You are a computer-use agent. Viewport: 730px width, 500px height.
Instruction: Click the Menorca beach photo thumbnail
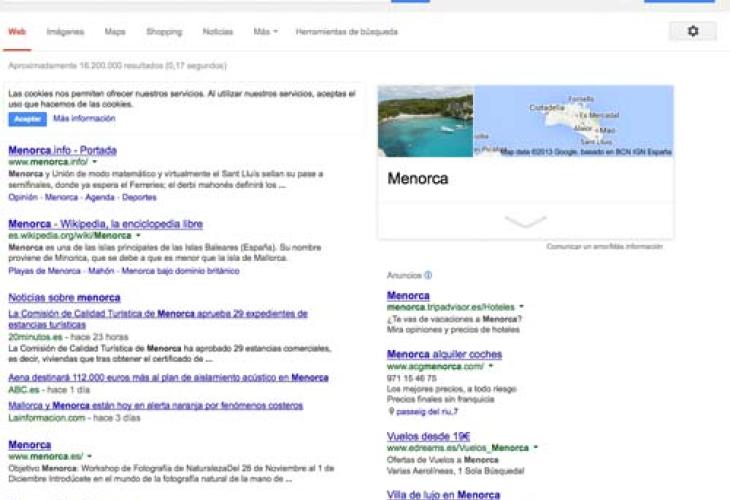coord(426,121)
